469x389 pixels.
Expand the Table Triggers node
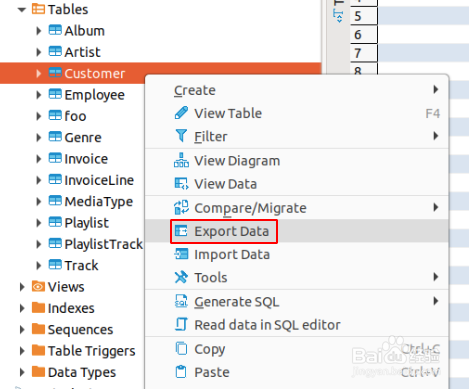(22, 351)
